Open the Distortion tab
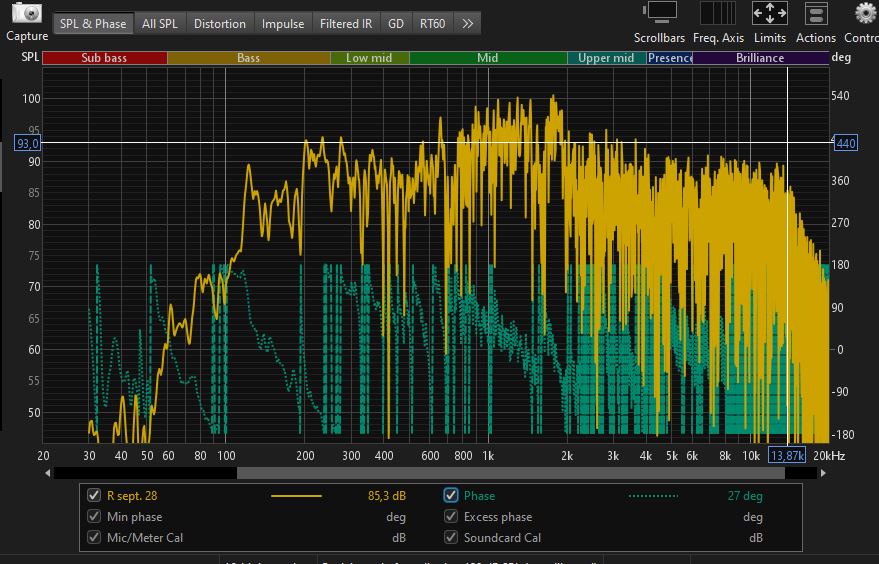Screen dimensions: 879x564 point(220,23)
